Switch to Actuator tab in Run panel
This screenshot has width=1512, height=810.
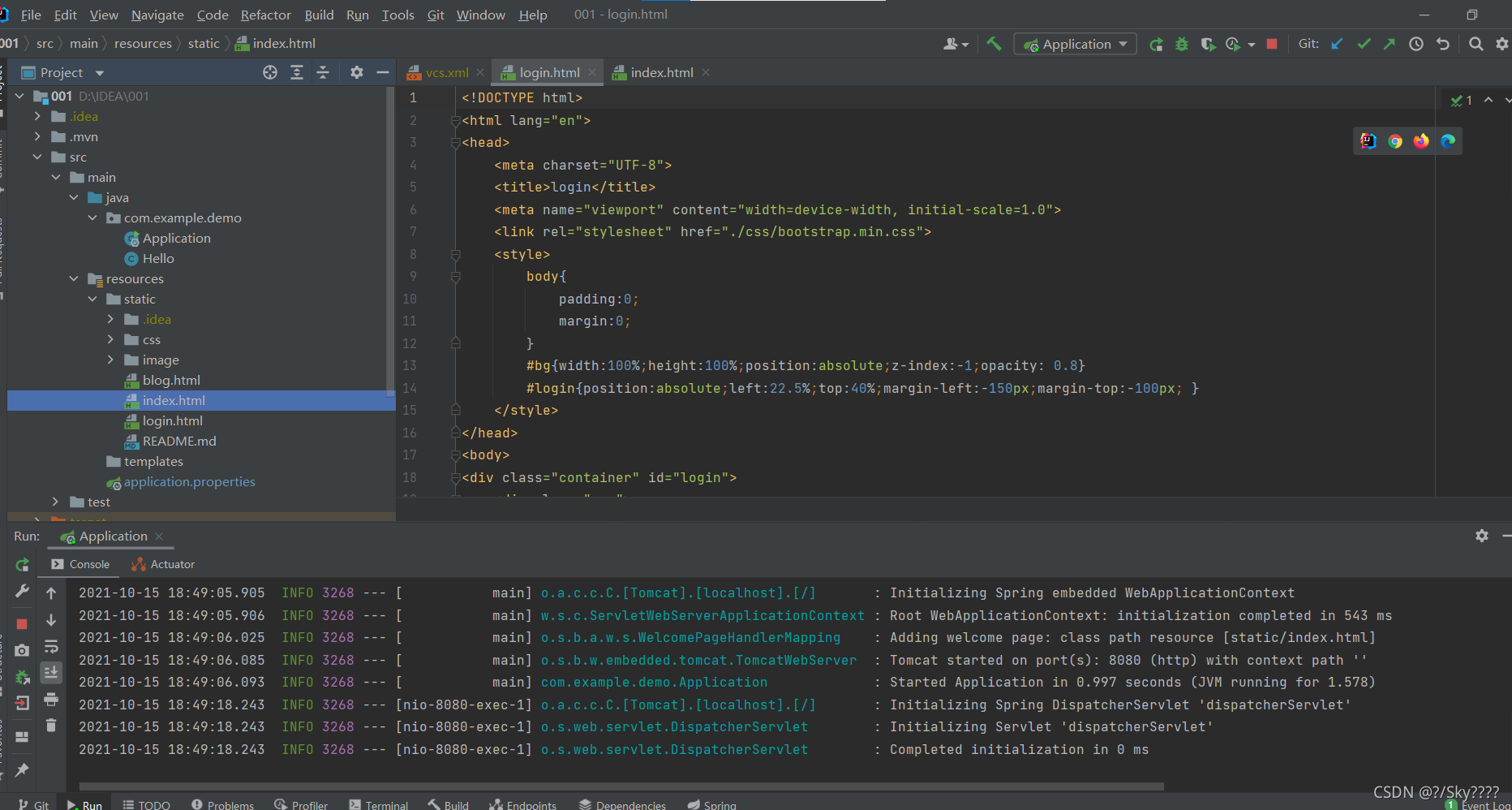pyautogui.click(x=163, y=564)
